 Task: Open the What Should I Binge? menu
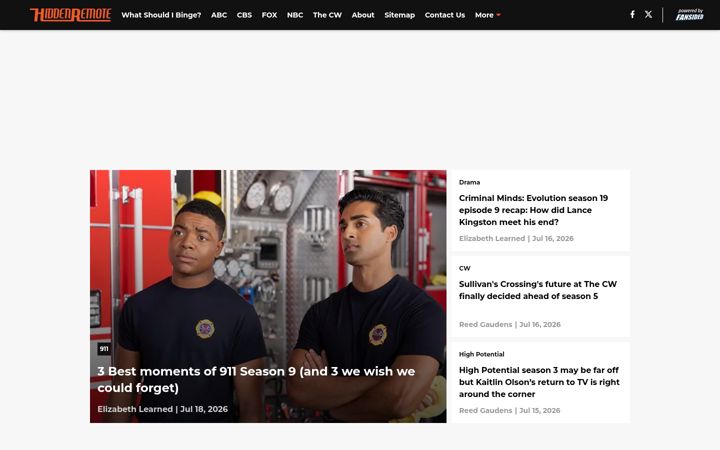coord(161,15)
